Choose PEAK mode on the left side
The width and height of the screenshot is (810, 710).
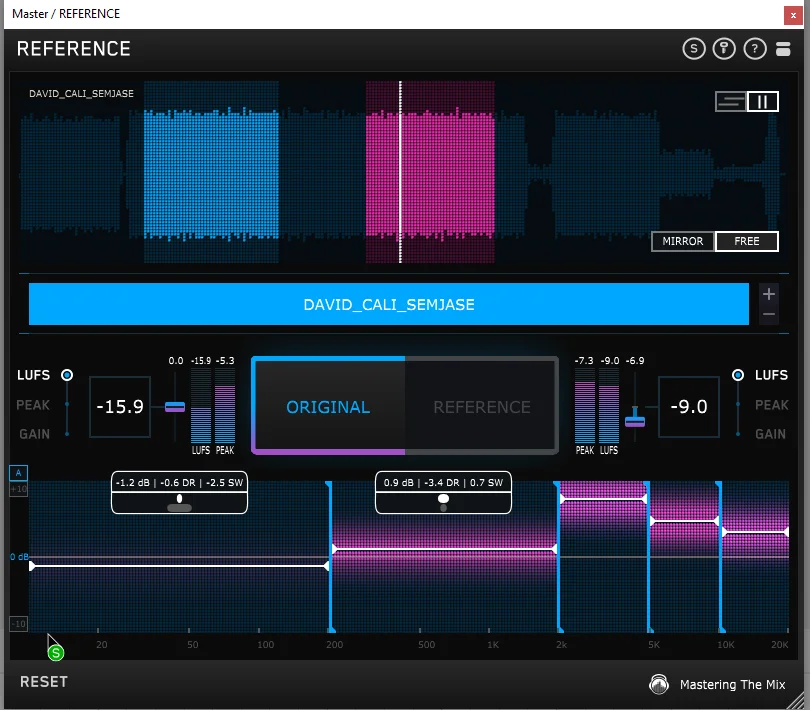[33, 405]
